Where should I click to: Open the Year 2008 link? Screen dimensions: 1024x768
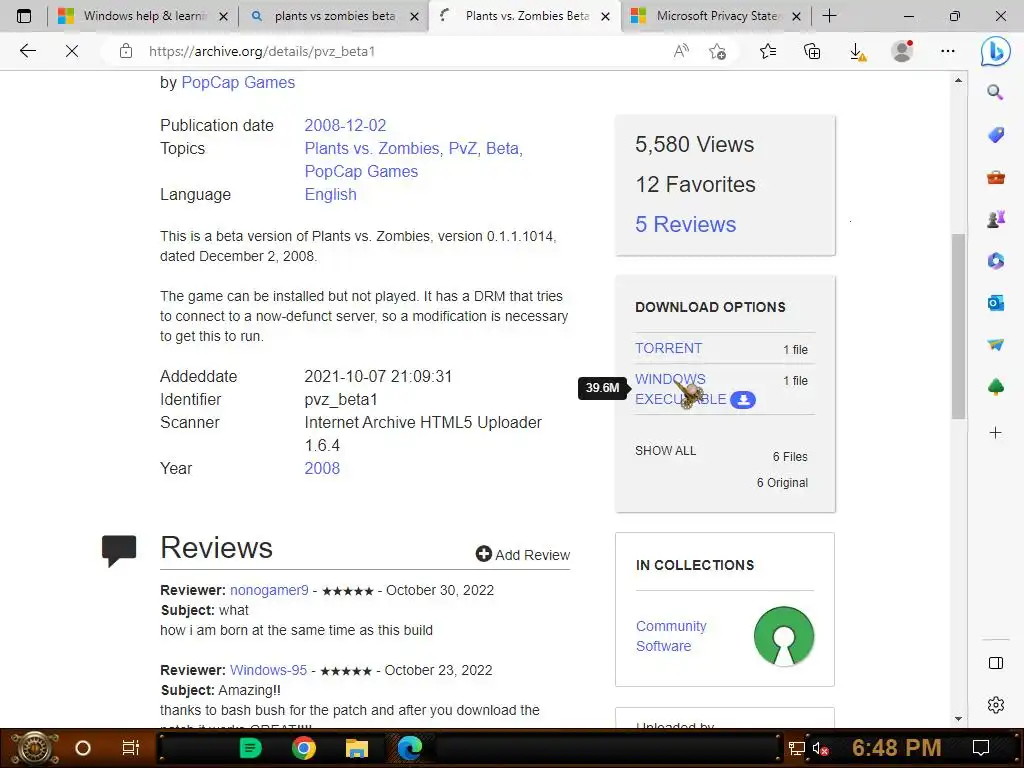click(x=322, y=468)
